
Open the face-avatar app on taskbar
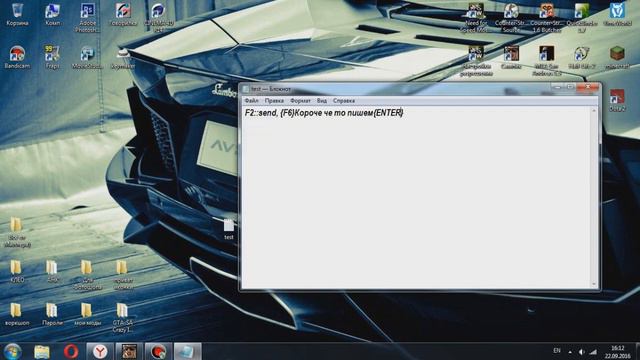click(129, 351)
